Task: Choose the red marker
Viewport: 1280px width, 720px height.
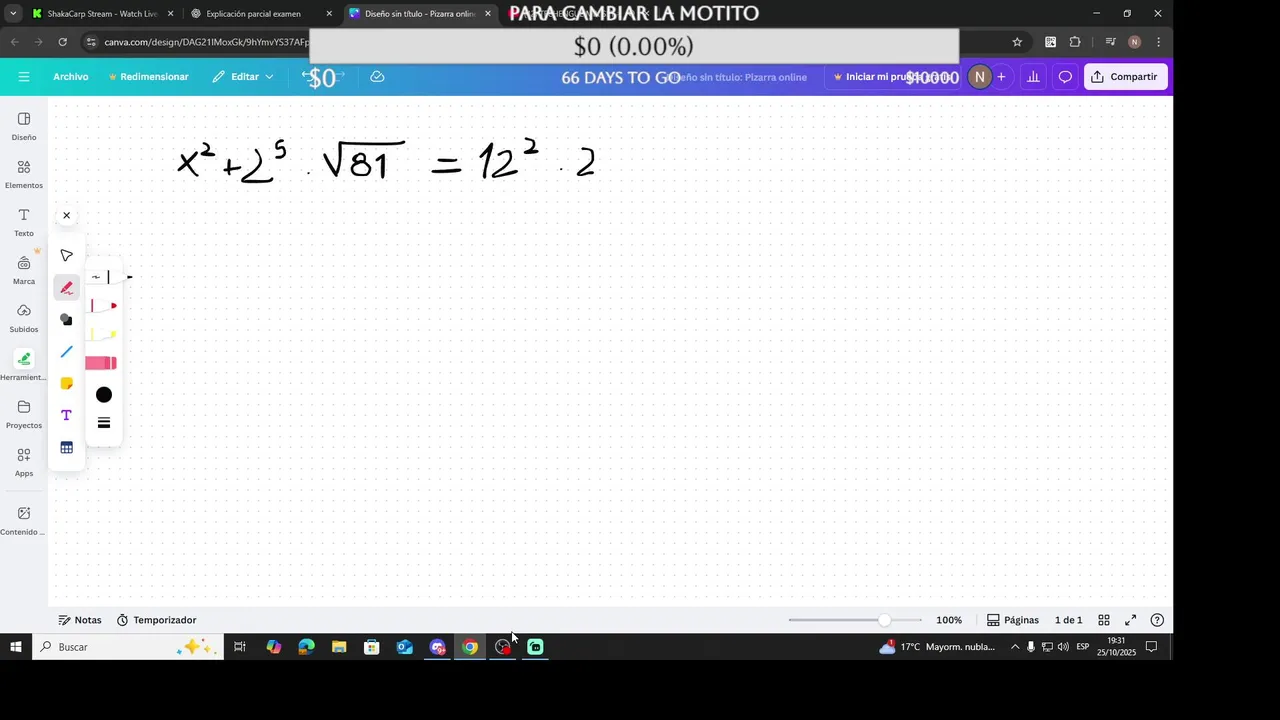Action: pyautogui.click(x=103, y=306)
